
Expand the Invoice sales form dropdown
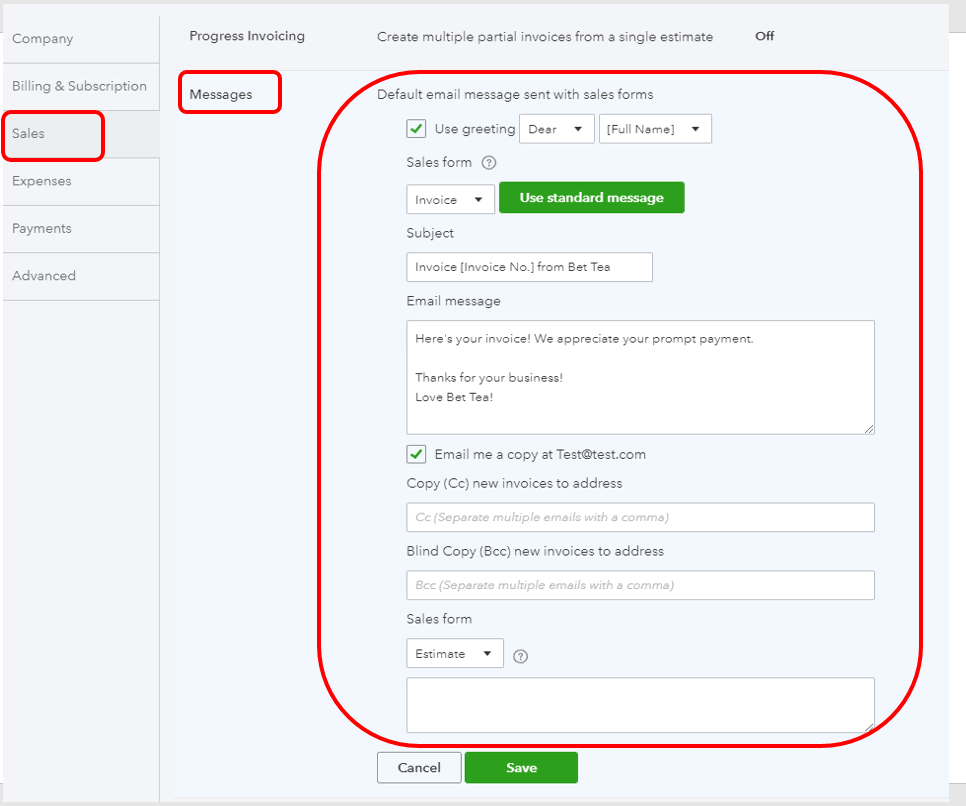pos(450,199)
